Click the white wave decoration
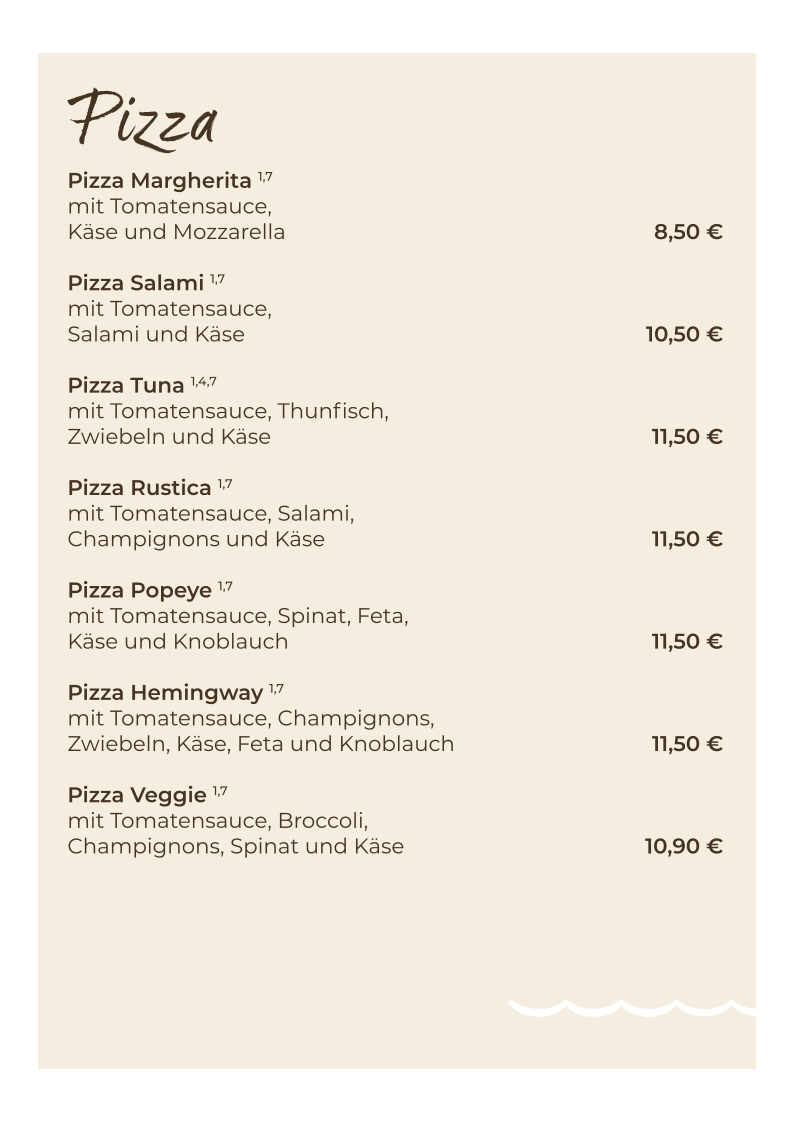This screenshot has height=1122, width=793. (630, 1007)
